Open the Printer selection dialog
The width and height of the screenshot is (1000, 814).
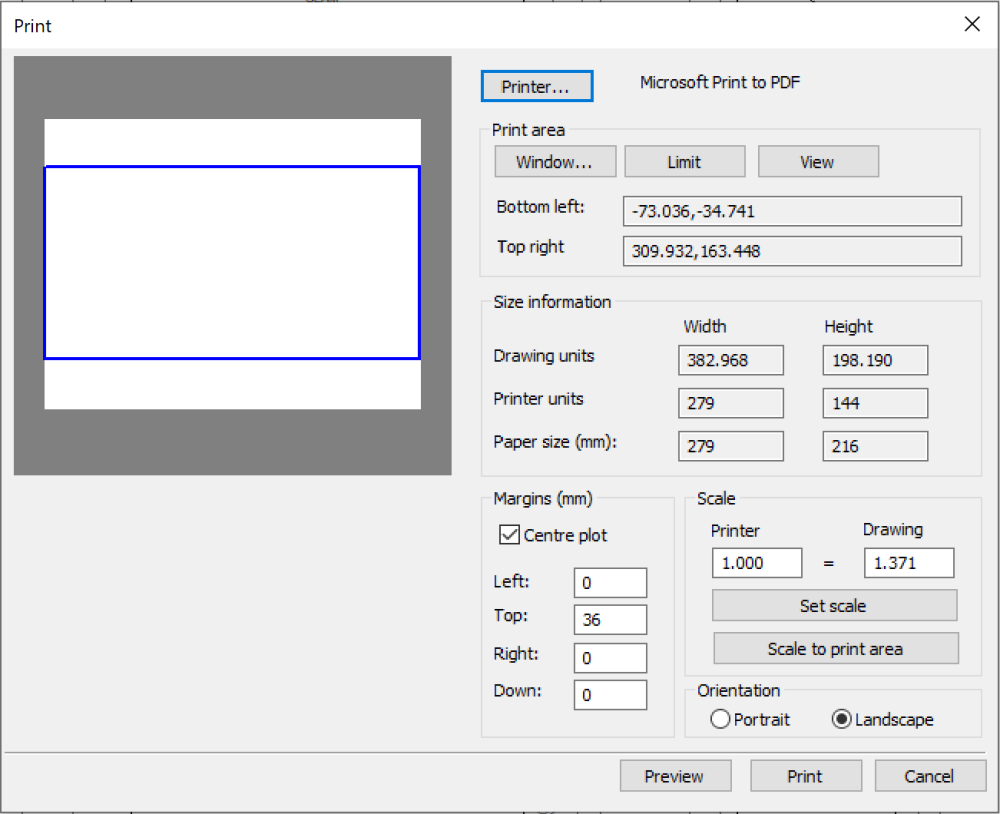(x=536, y=86)
